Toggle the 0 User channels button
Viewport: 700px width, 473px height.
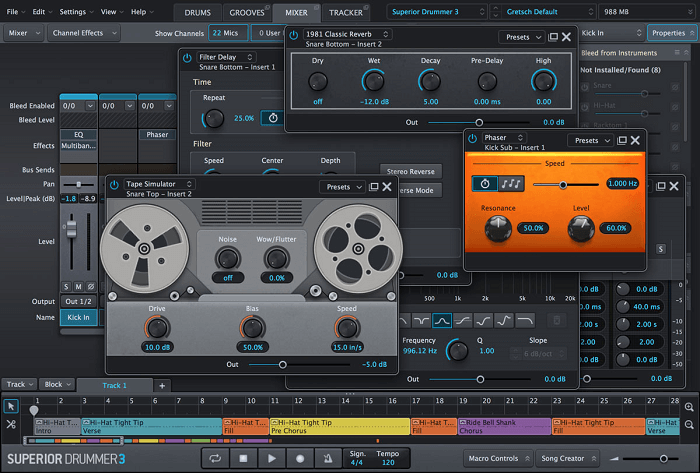[268, 33]
